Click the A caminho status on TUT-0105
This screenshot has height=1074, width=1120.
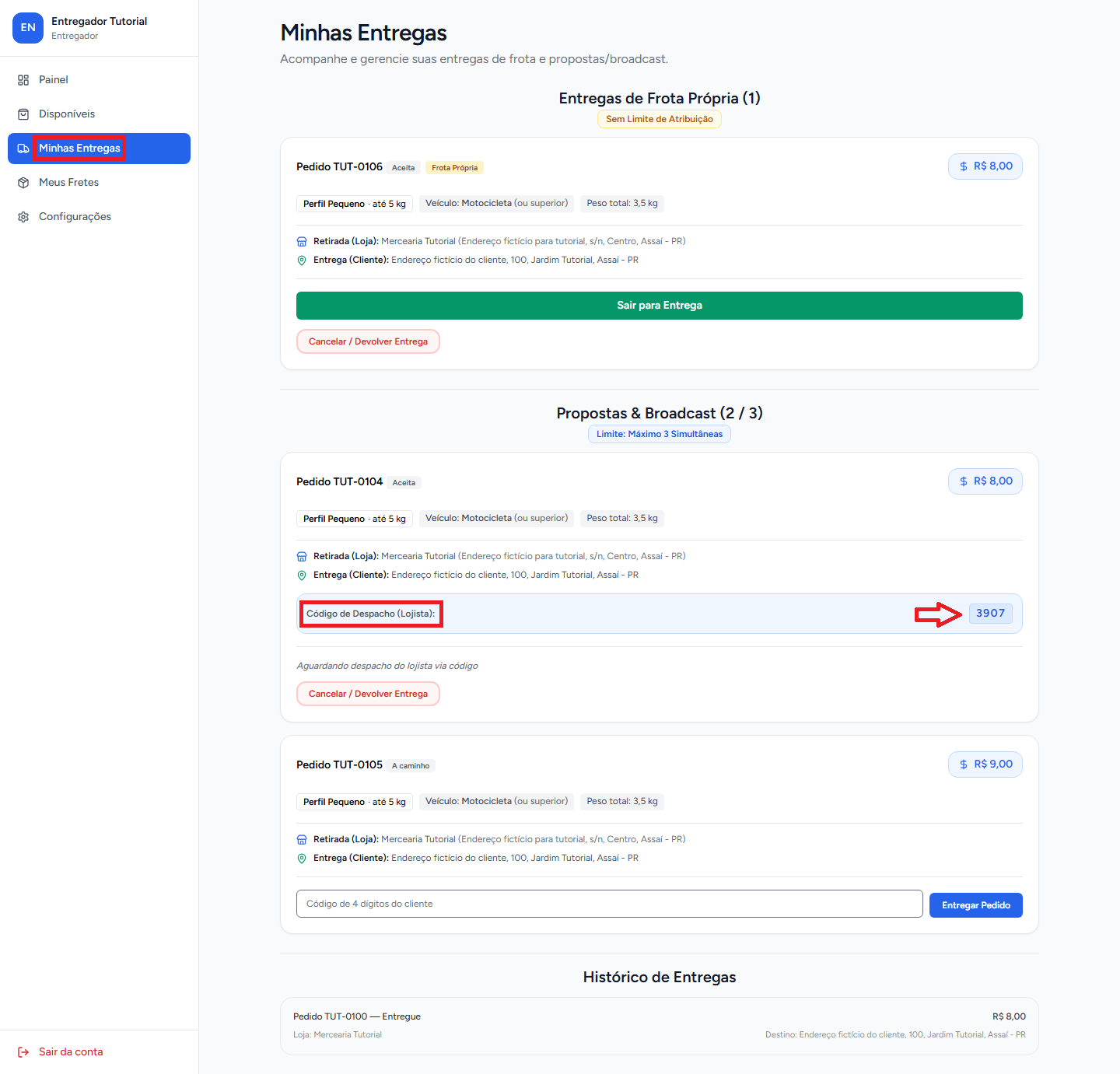coord(411,766)
